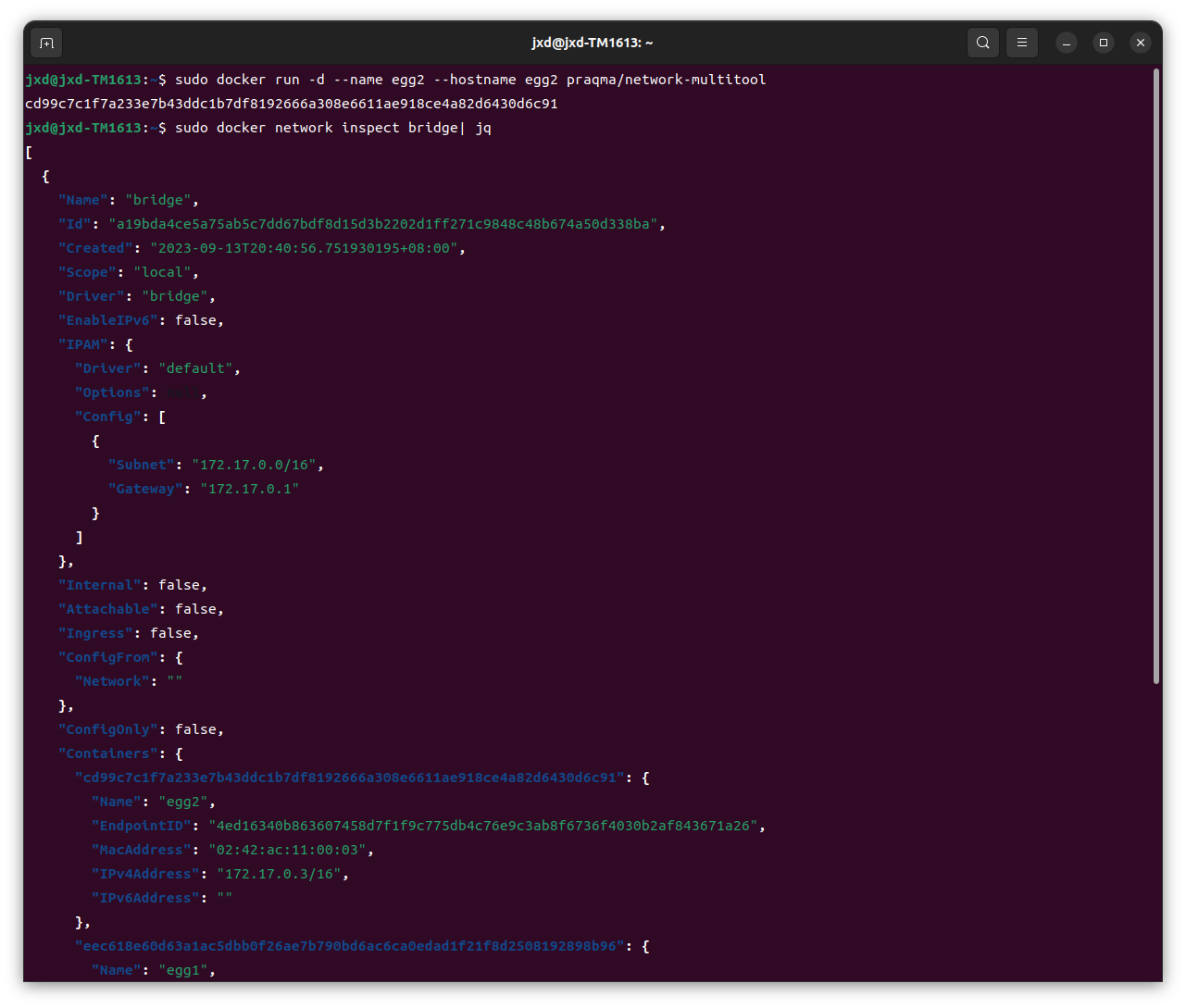Screen dimensions: 1186x1008
Task: Click the Created timestamp value
Action: point(305,248)
